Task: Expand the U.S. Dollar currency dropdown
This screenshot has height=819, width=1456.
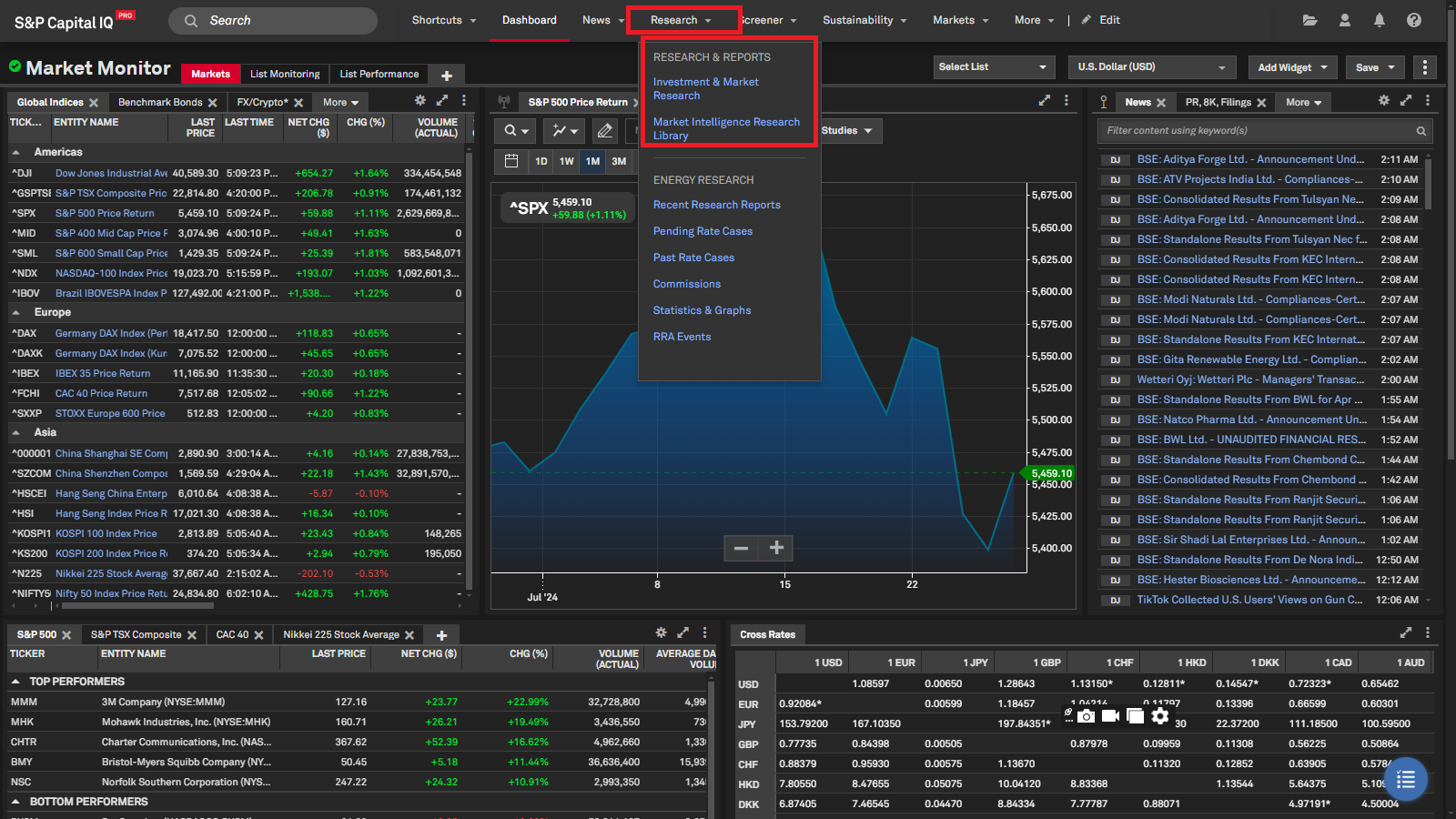Action: 1151,67
